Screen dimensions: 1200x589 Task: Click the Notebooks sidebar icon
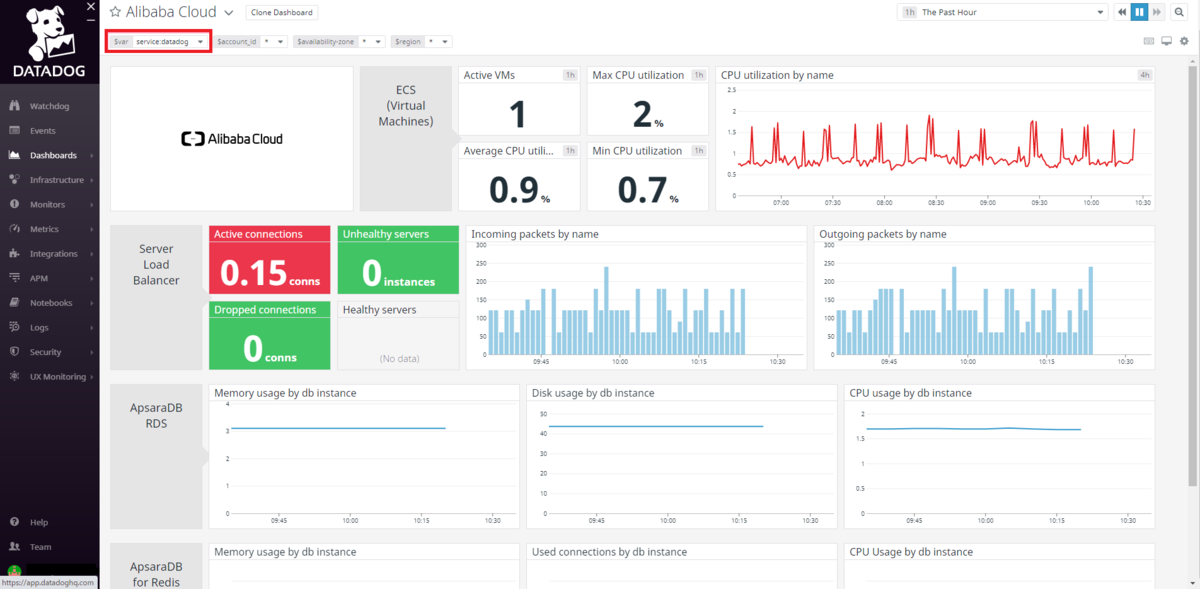click(x=14, y=303)
